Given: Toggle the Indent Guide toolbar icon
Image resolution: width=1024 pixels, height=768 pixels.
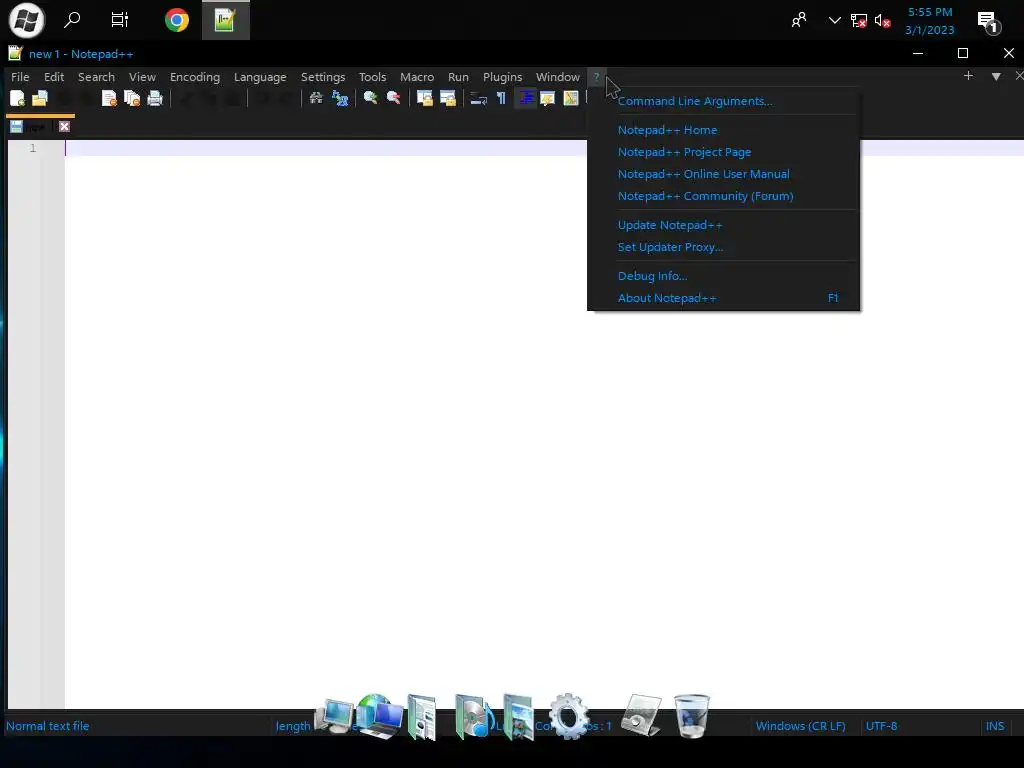Looking at the screenshot, I should pos(525,98).
